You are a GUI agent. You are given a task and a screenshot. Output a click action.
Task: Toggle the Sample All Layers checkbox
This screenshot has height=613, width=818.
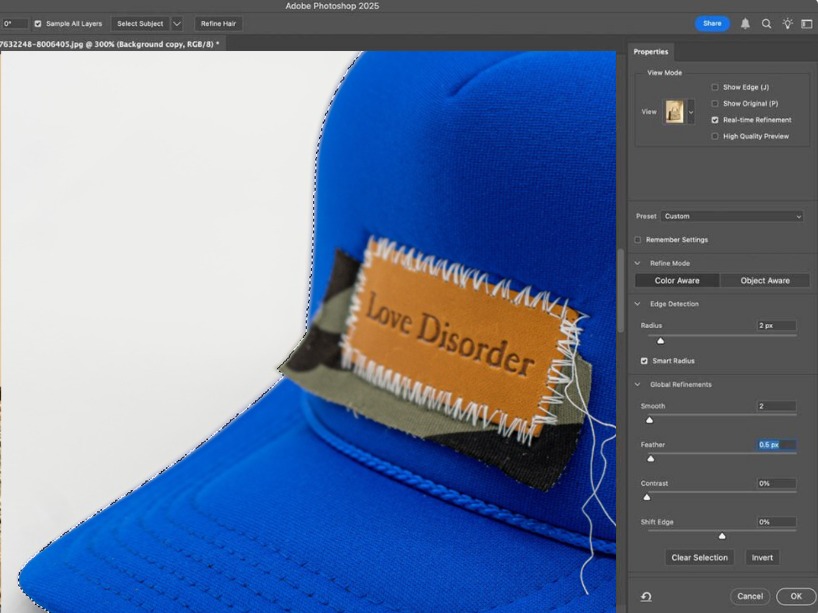point(38,23)
